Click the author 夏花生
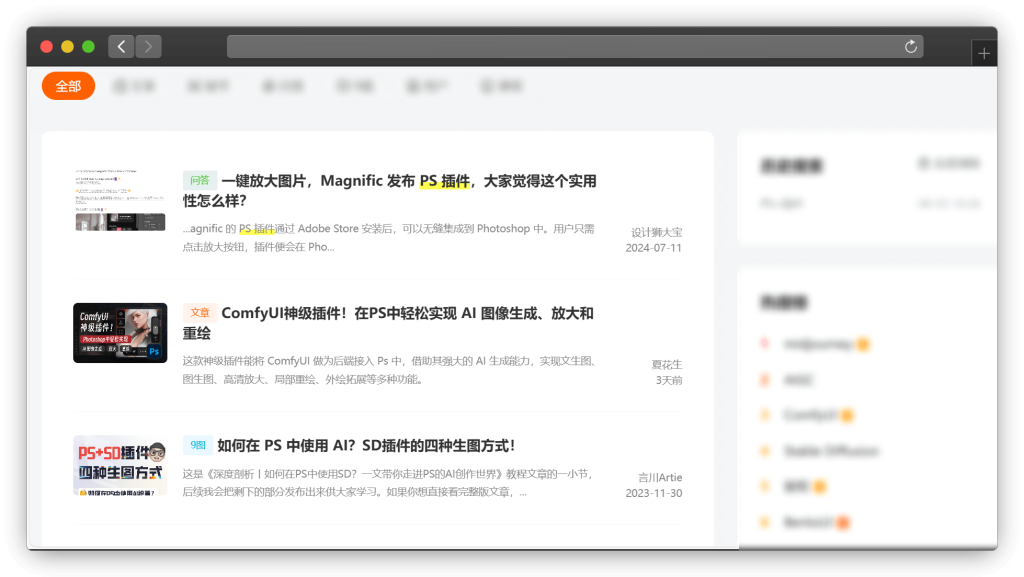 coord(665,364)
